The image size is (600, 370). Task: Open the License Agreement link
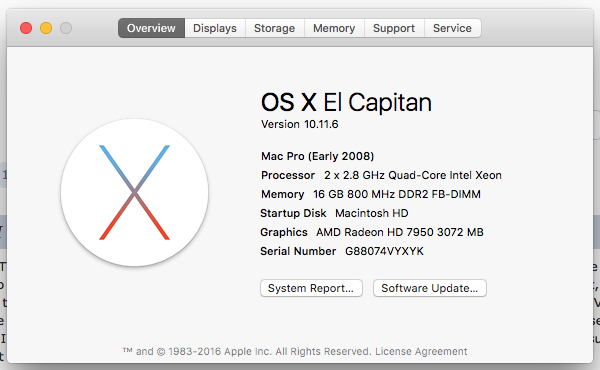[x=421, y=351]
